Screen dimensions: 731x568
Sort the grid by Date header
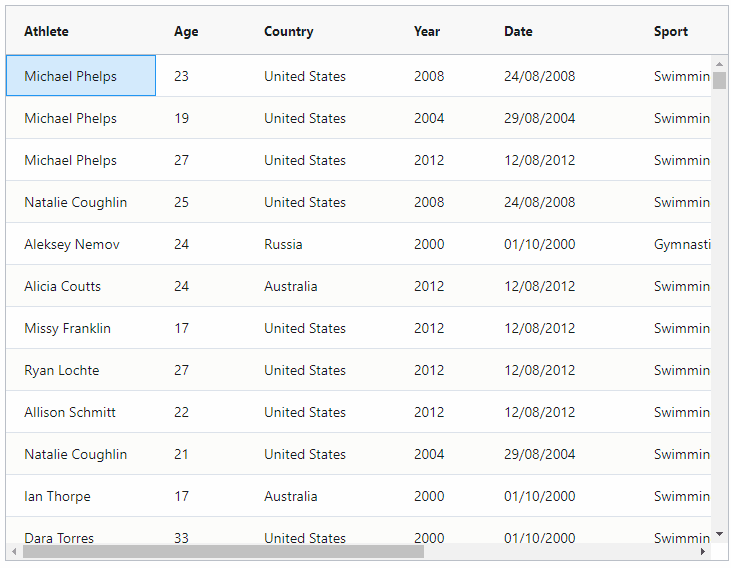518,31
